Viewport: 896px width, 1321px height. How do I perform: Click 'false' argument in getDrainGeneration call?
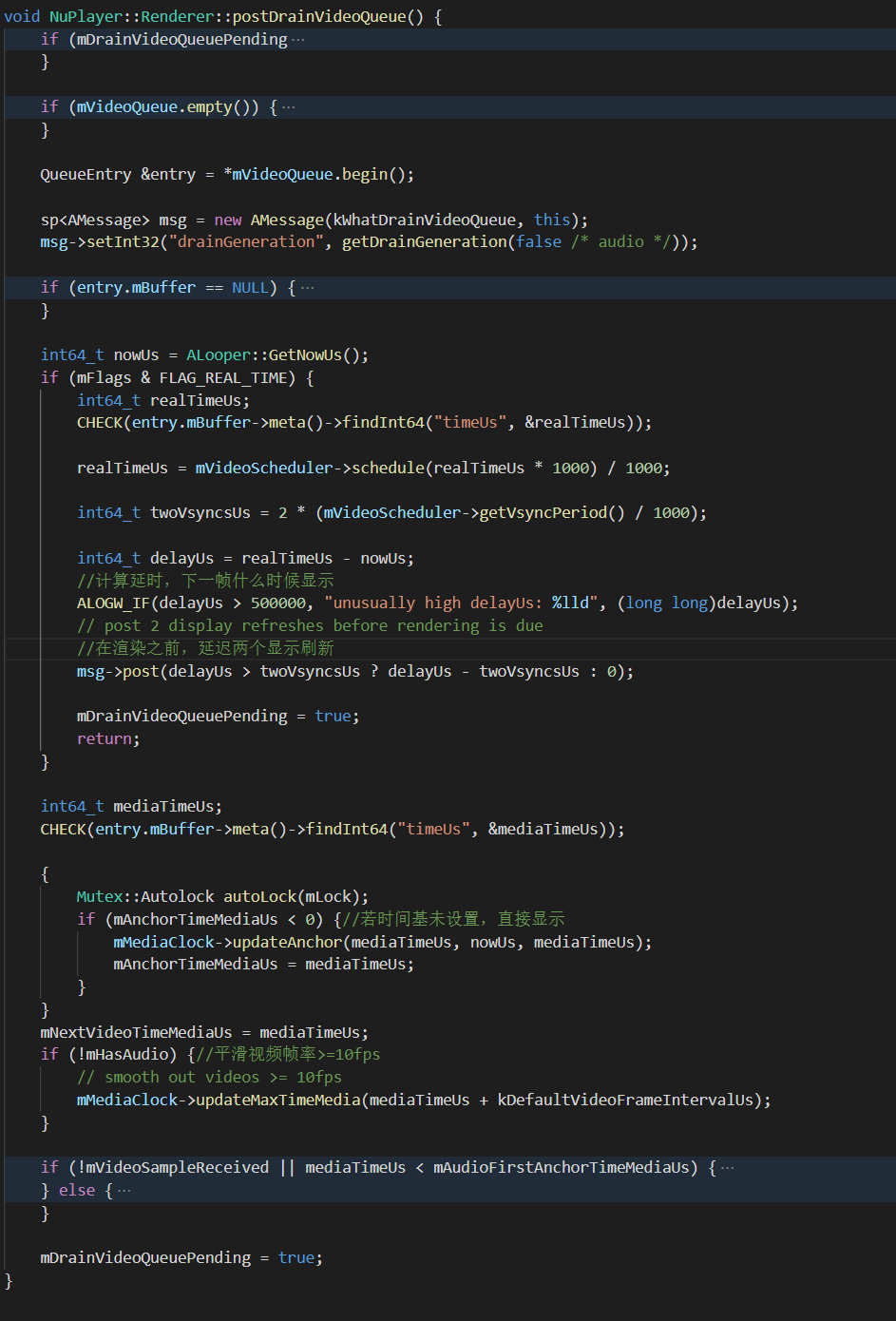coord(539,242)
